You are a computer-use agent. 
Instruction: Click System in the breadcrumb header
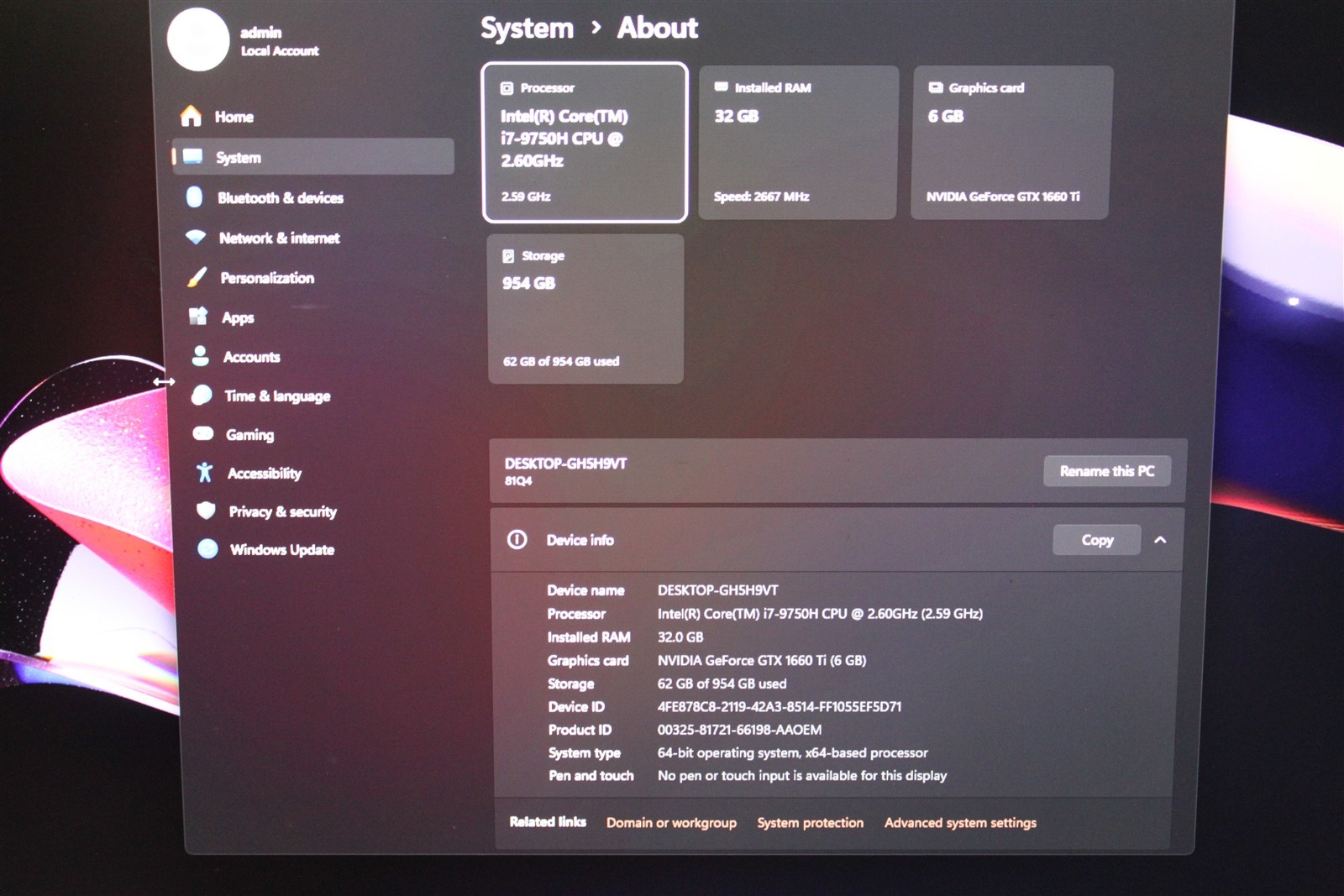[527, 29]
